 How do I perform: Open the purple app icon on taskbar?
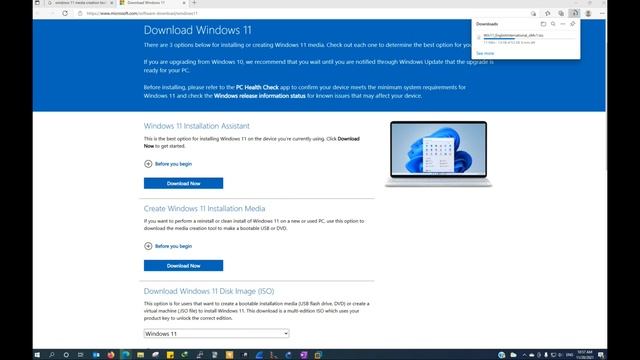tap(303, 355)
